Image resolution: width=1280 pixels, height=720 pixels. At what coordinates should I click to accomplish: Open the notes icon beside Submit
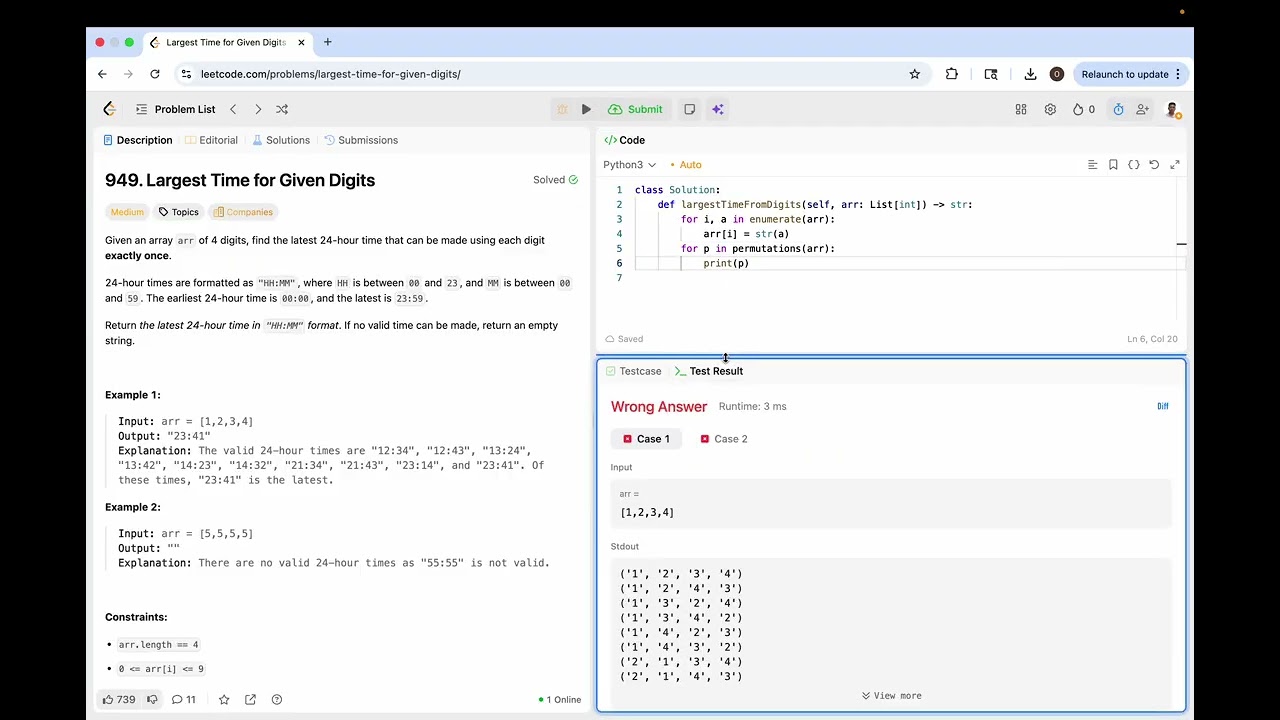point(689,109)
